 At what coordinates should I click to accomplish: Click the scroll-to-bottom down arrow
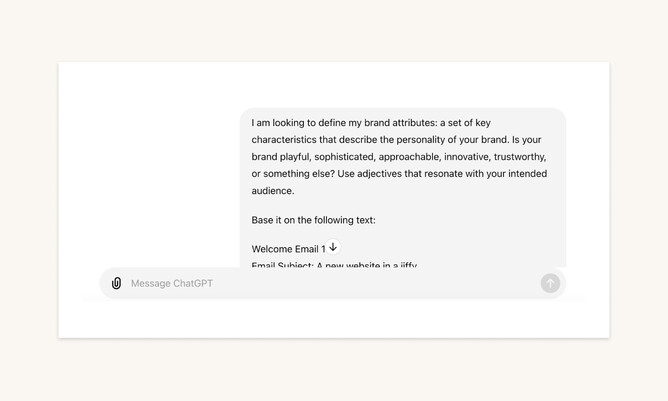333,247
